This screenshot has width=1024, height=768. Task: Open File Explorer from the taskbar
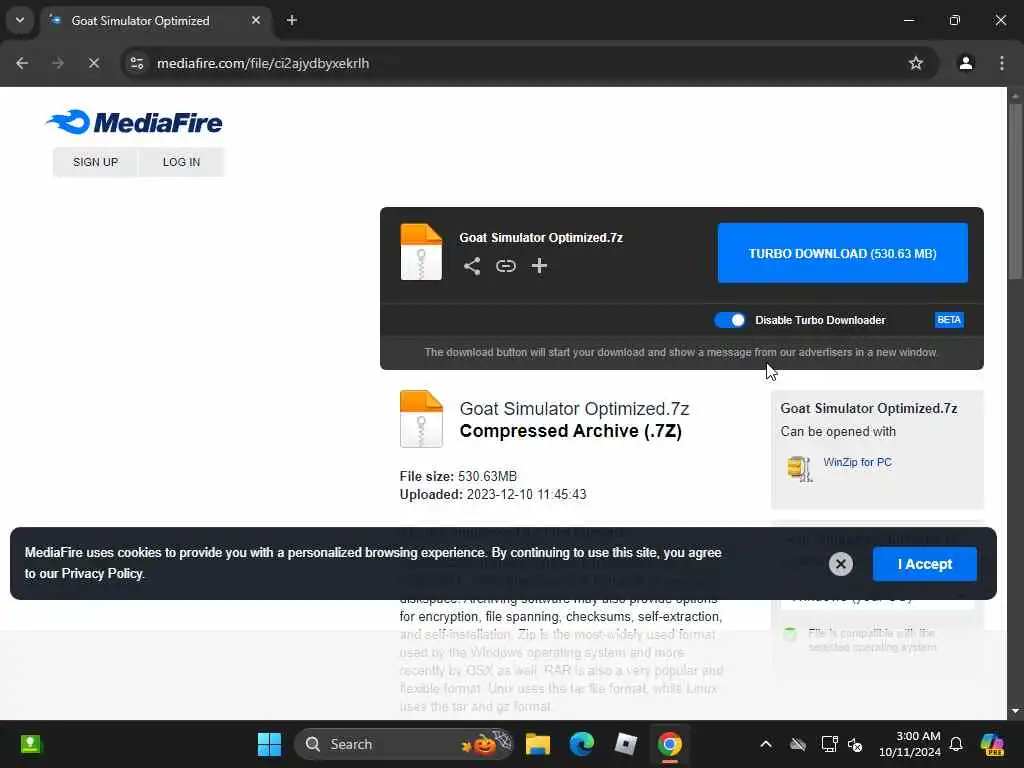[538, 744]
